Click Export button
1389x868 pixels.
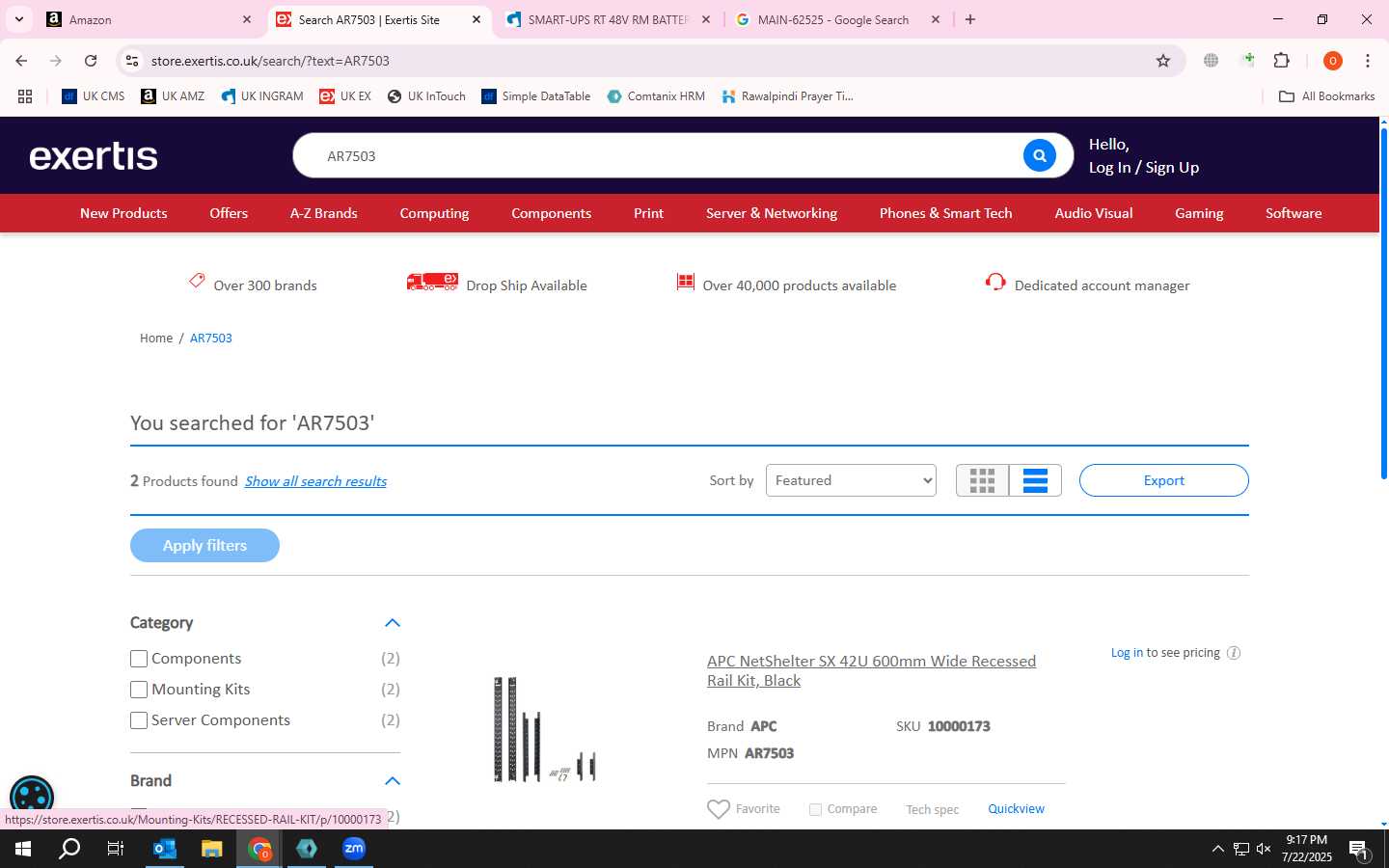pyautogui.click(x=1163, y=480)
